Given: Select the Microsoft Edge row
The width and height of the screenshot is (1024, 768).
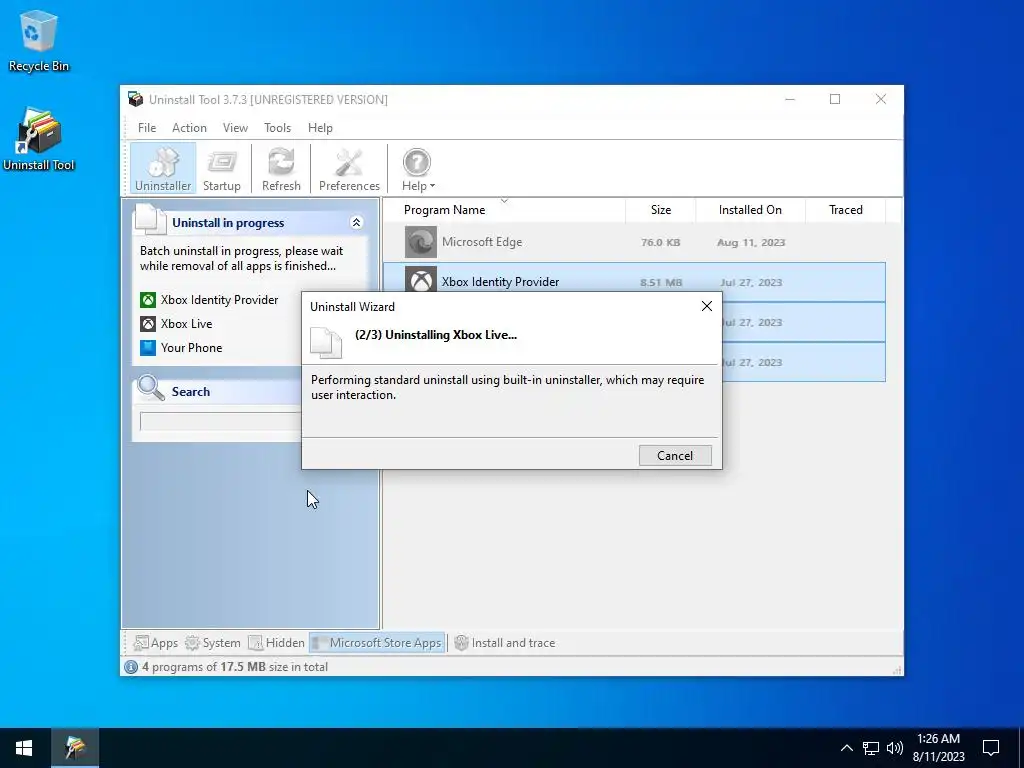Looking at the screenshot, I should pos(634,242).
